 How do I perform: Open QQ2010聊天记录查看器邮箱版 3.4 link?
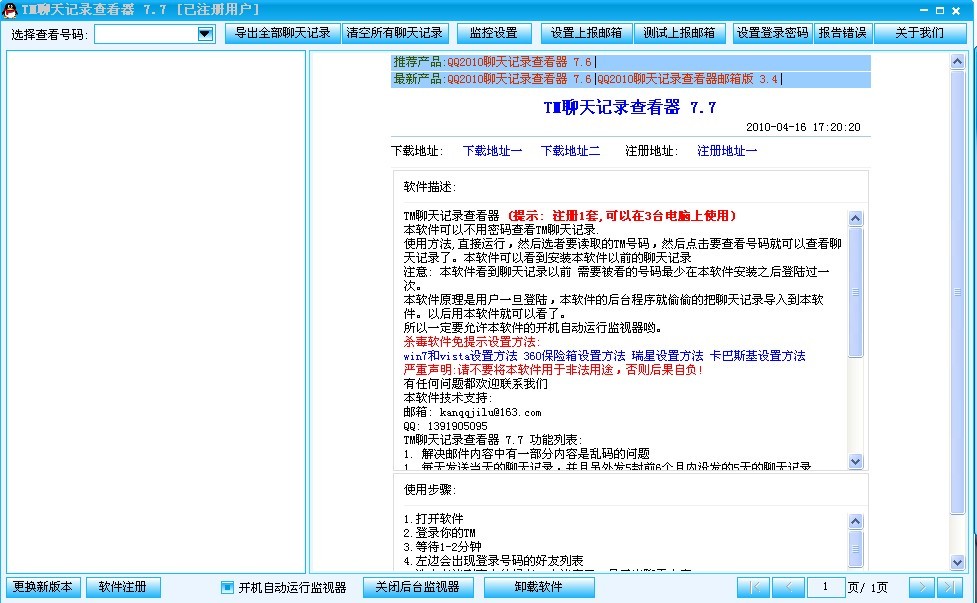coord(688,79)
